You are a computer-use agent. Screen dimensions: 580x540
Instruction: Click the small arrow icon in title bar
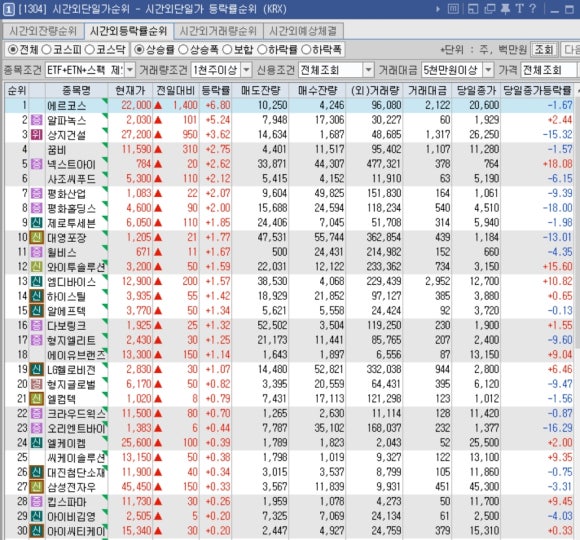point(438,9)
